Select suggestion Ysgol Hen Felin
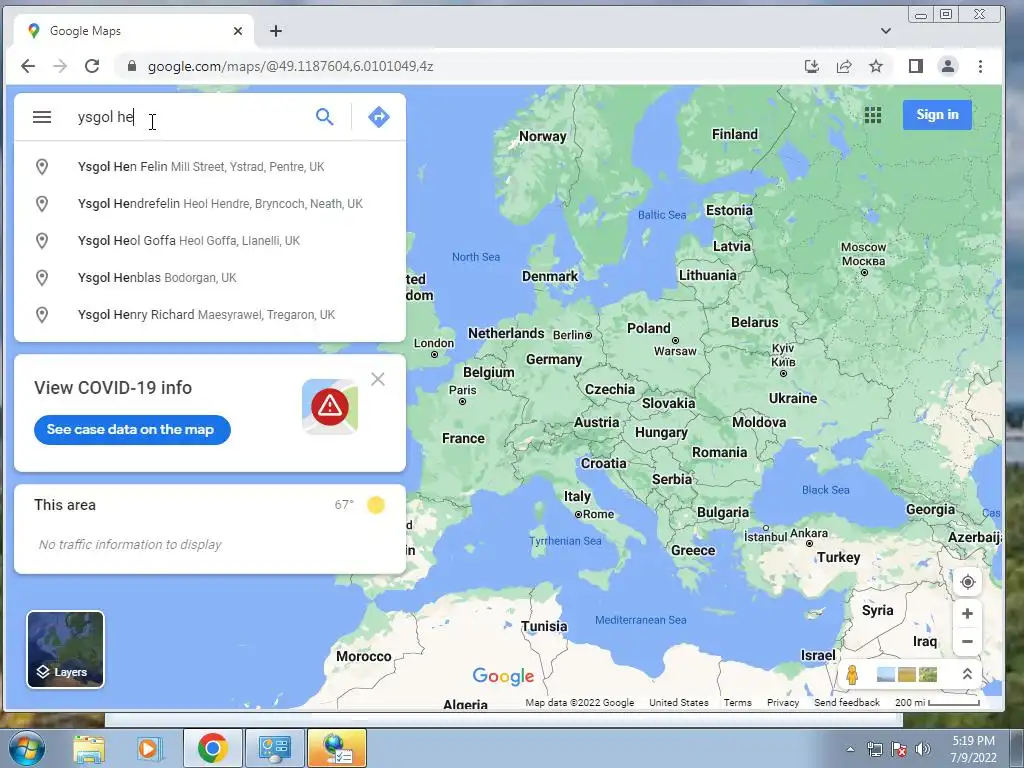This screenshot has height=768, width=1024. [210, 167]
